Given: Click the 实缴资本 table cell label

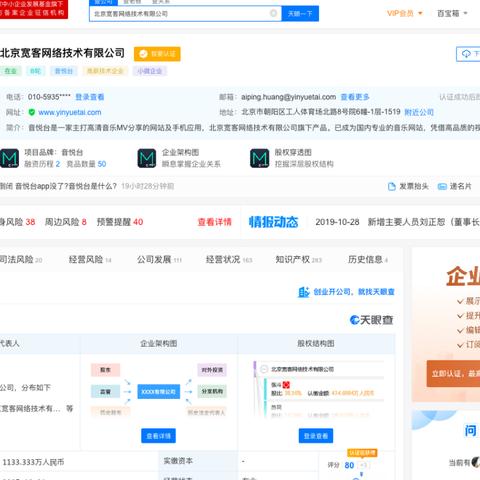Looking at the screenshot, I should tap(178, 461).
